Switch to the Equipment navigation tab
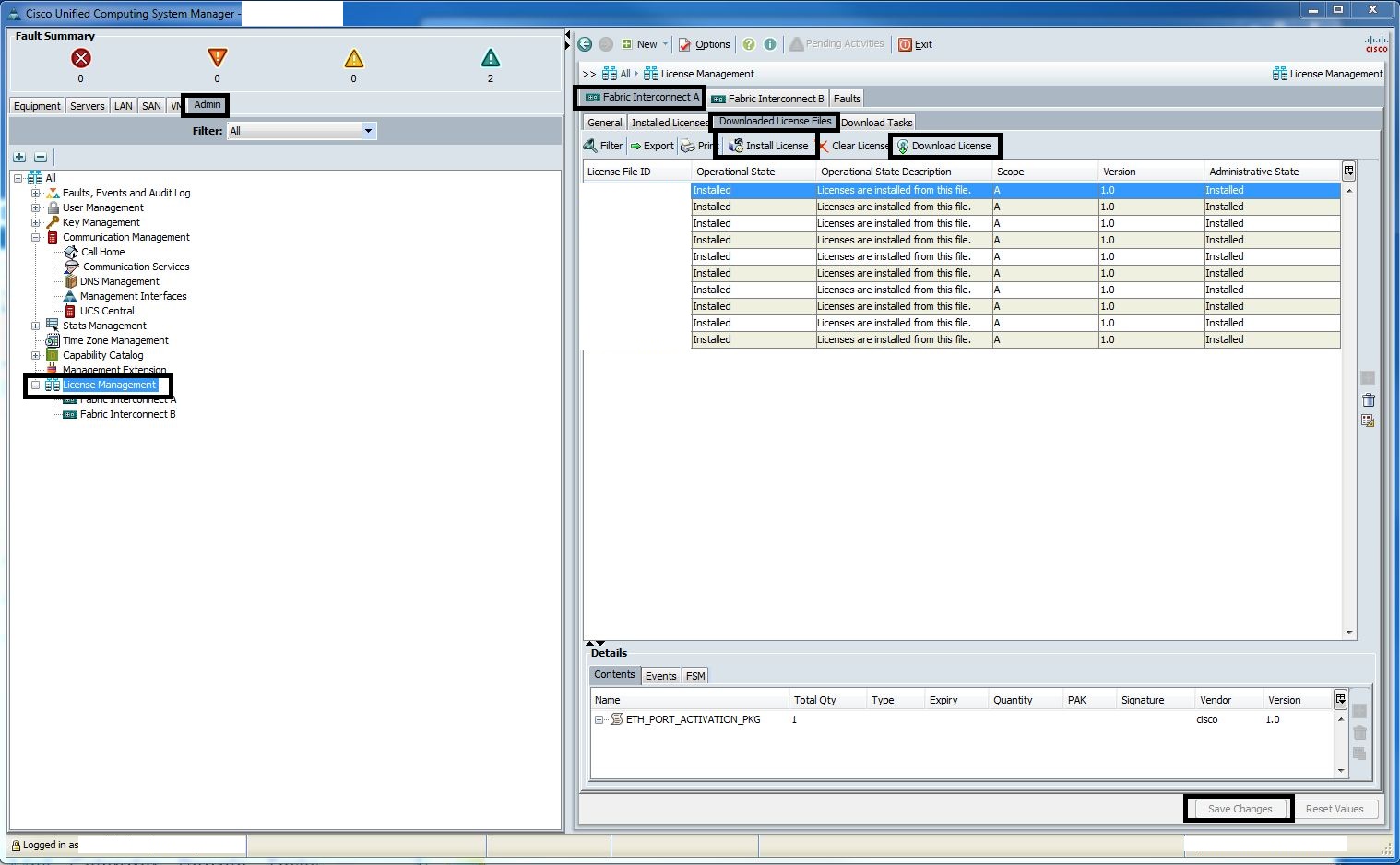This screenshot has width=1400, height=865. click(37, 106)
